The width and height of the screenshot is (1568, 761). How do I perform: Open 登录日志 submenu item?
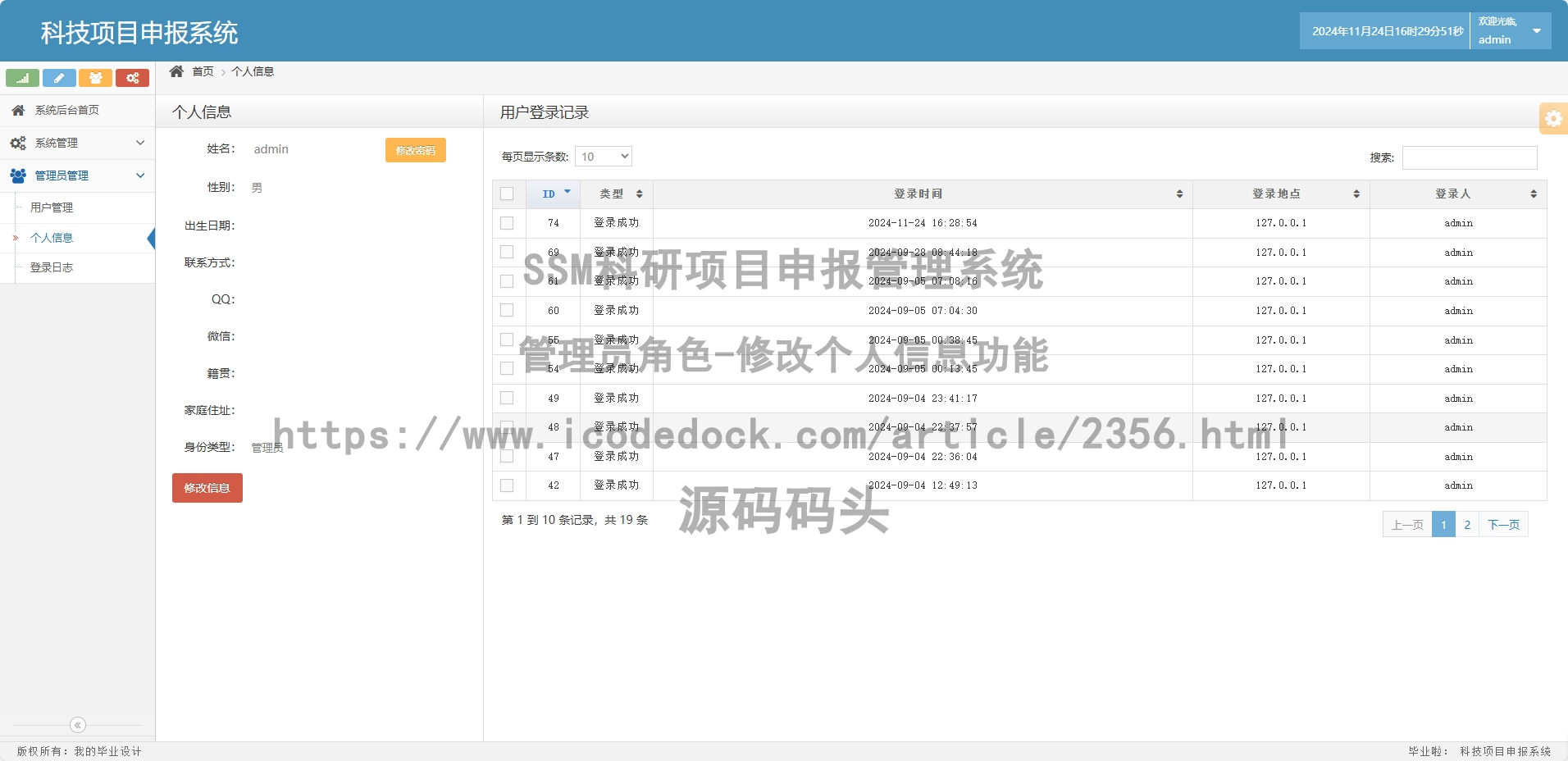point(52,267)
